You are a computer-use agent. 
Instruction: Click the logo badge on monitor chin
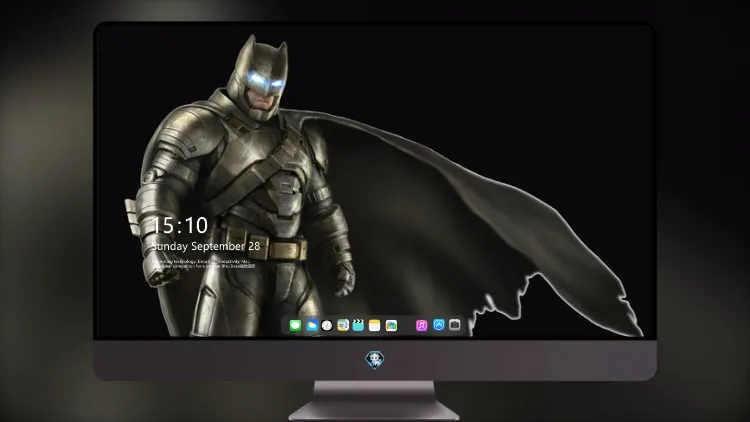pos(374,360)
